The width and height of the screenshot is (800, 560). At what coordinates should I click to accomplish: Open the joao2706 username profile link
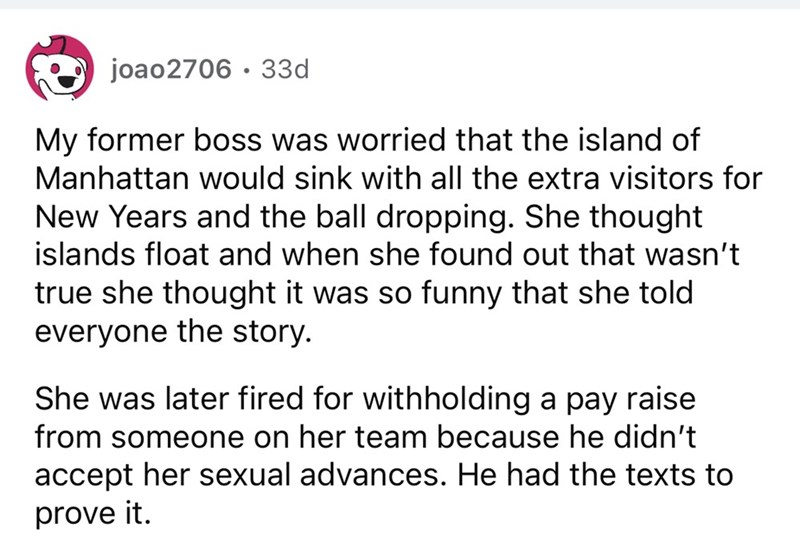click(171, 69)
